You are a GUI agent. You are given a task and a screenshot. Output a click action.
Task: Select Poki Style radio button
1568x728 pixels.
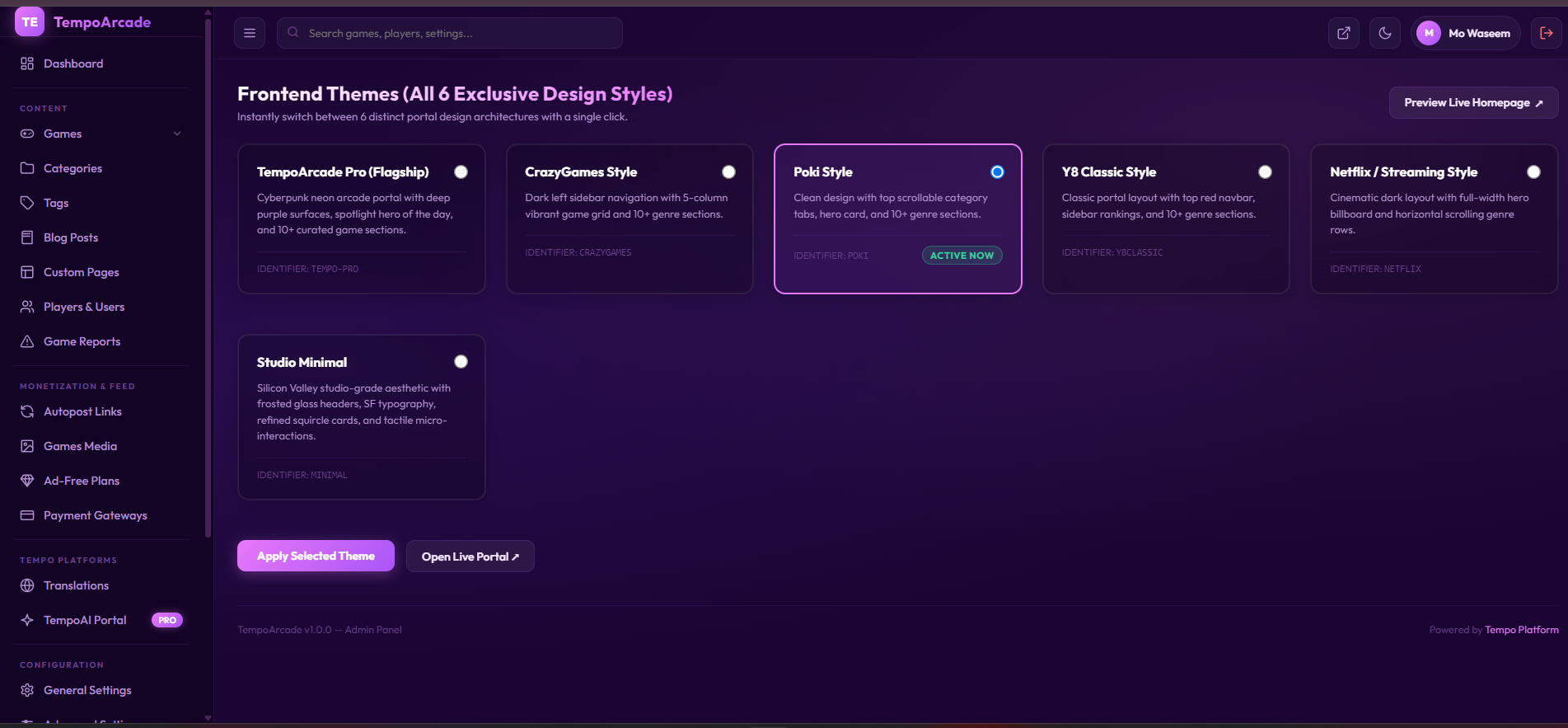tap(998, 171)
